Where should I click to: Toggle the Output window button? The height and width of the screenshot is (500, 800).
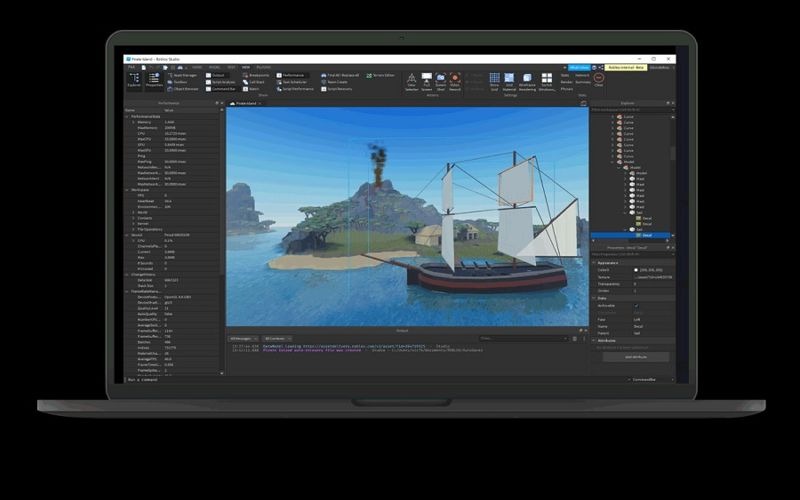click(215, 75)
